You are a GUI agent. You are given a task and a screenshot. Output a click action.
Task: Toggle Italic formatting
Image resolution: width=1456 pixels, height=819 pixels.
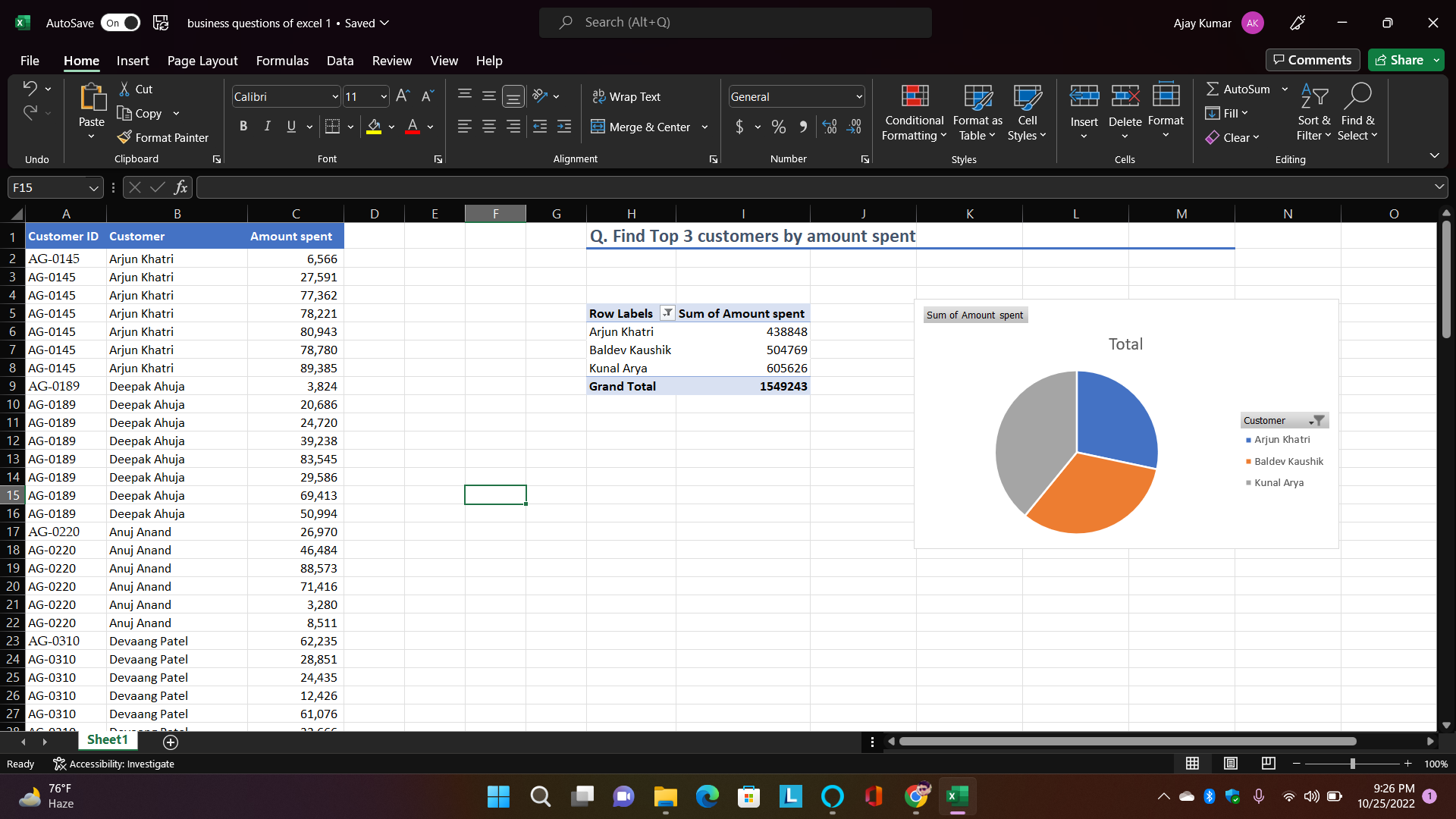(x=267, y=127)
